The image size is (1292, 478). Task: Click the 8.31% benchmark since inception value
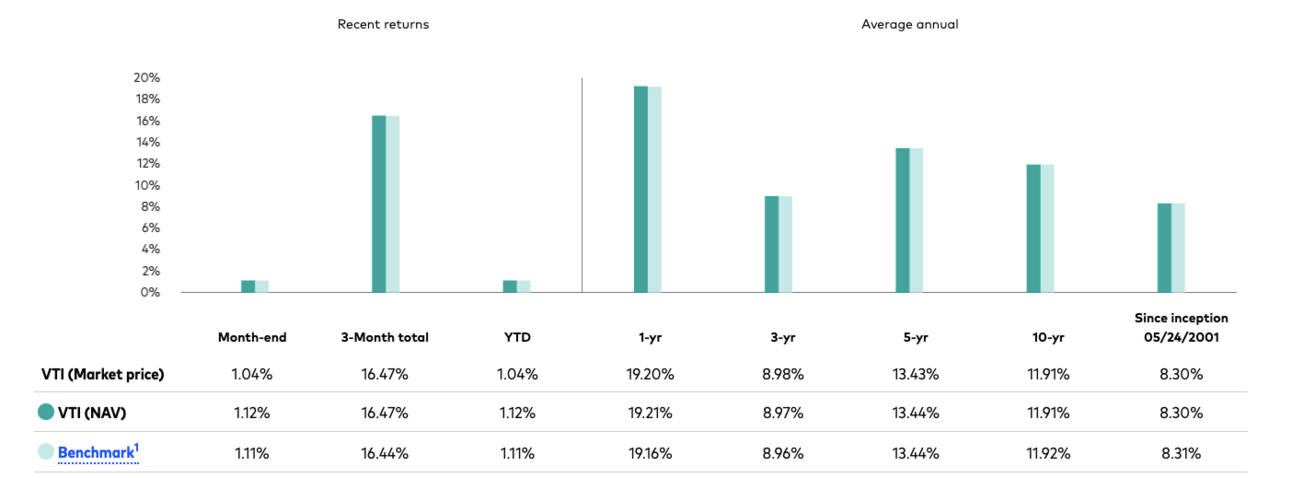(x=1180, y=453)
